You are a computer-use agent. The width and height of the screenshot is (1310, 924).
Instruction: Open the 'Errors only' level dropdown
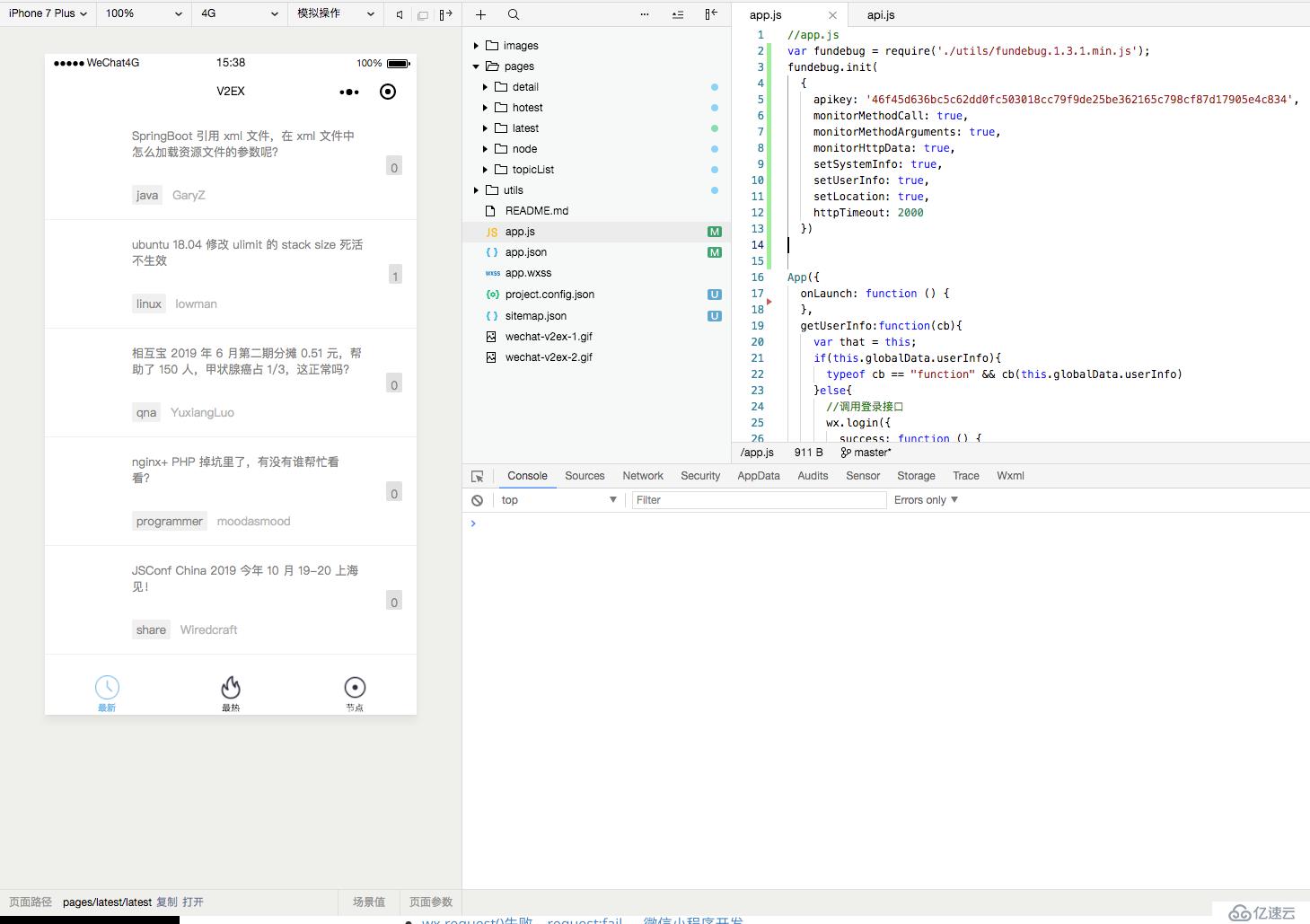click(x=926, y=500)
